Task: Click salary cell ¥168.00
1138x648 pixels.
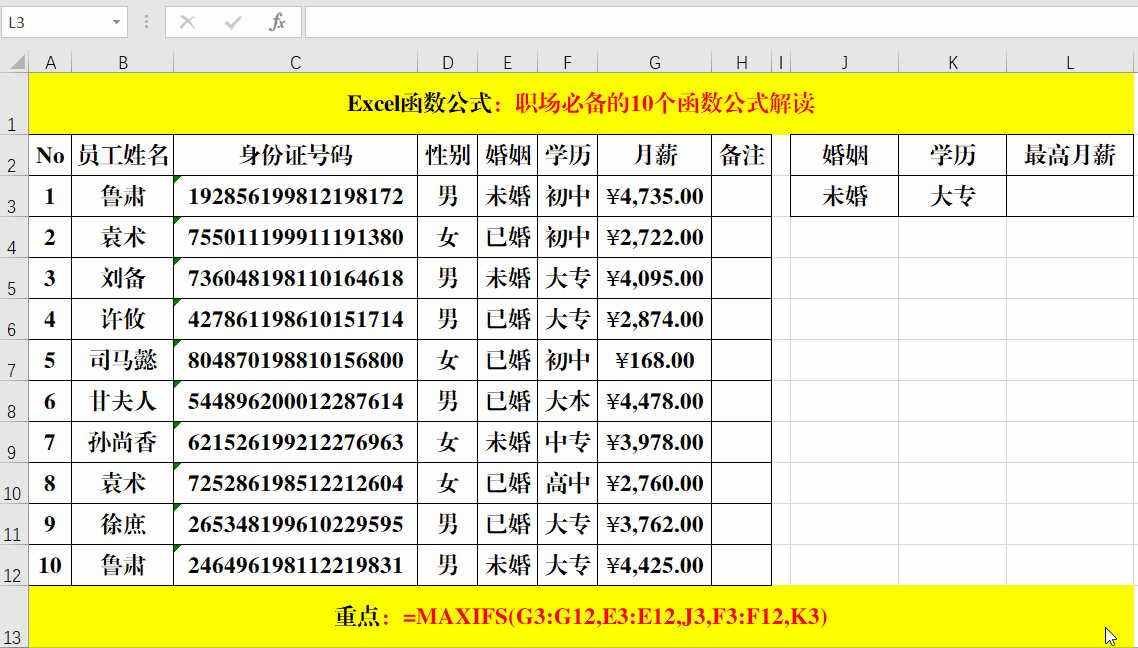Action: [x=655, y=361]
